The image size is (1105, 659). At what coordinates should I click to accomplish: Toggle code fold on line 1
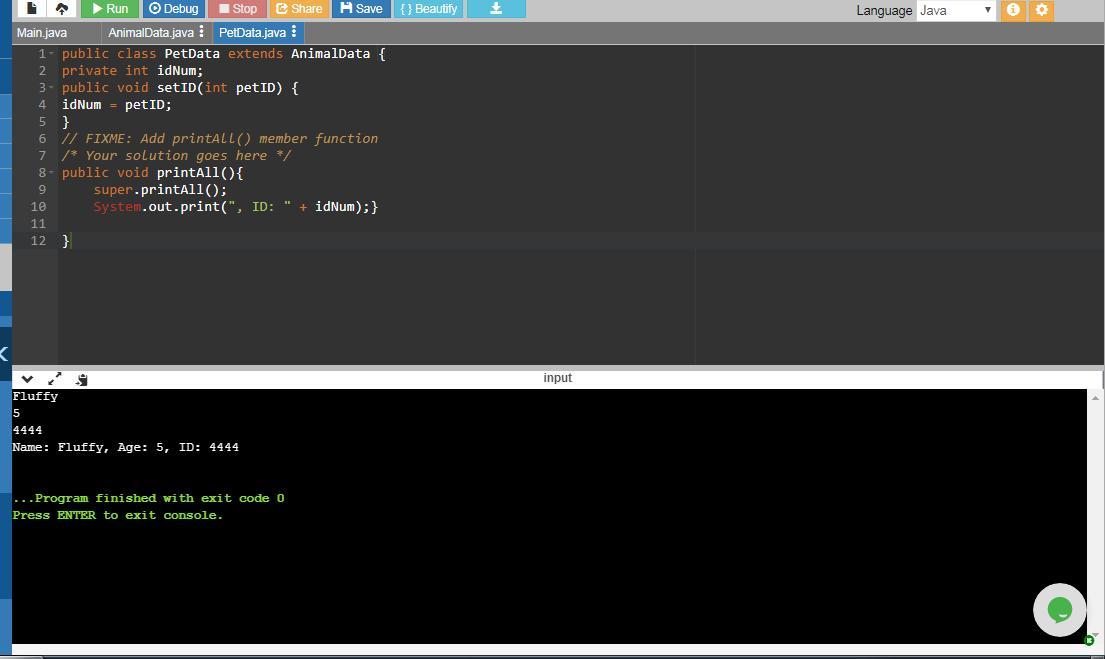coord(52,54)
